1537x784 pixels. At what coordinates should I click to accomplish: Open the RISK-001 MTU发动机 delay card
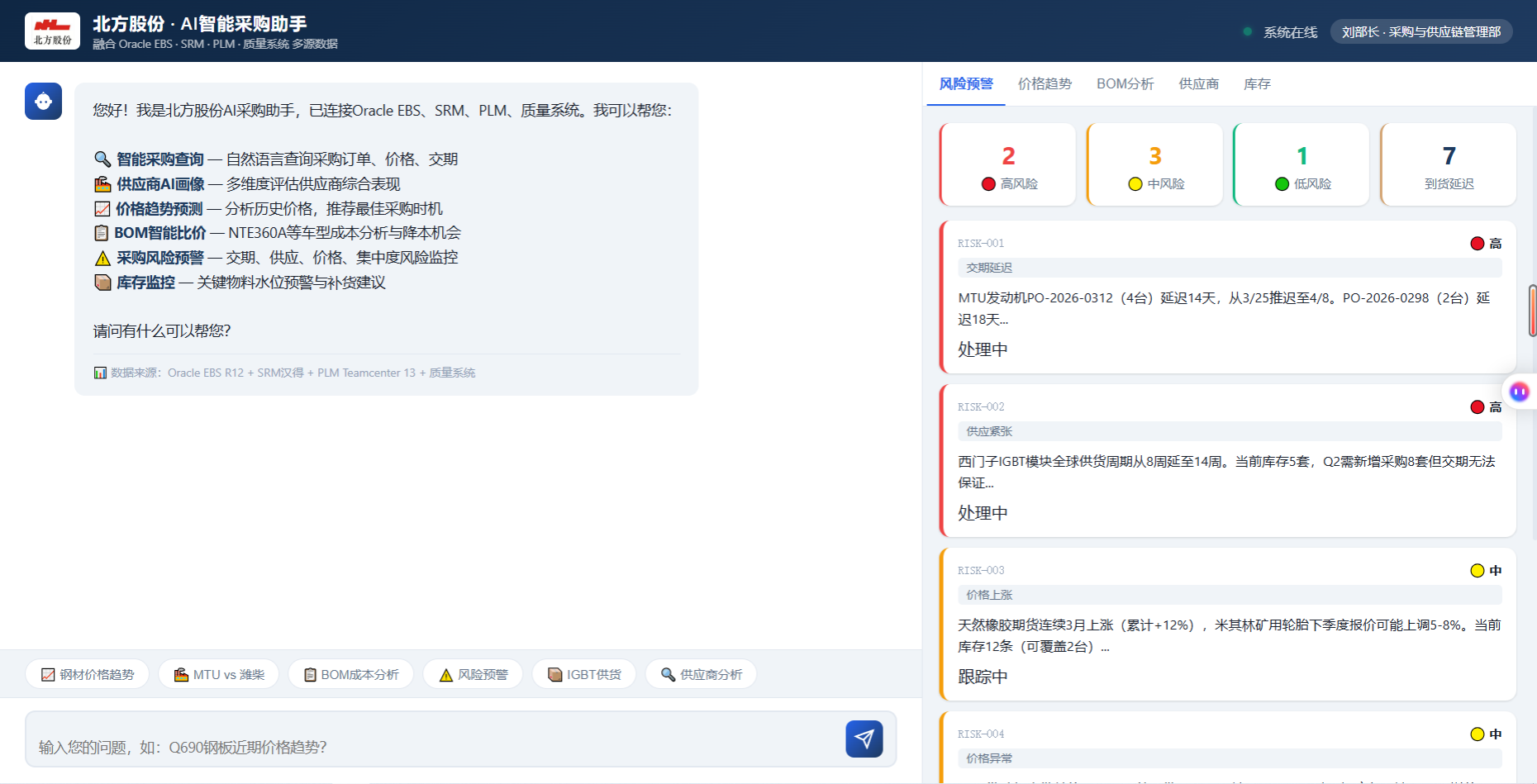coord(1228,297)
